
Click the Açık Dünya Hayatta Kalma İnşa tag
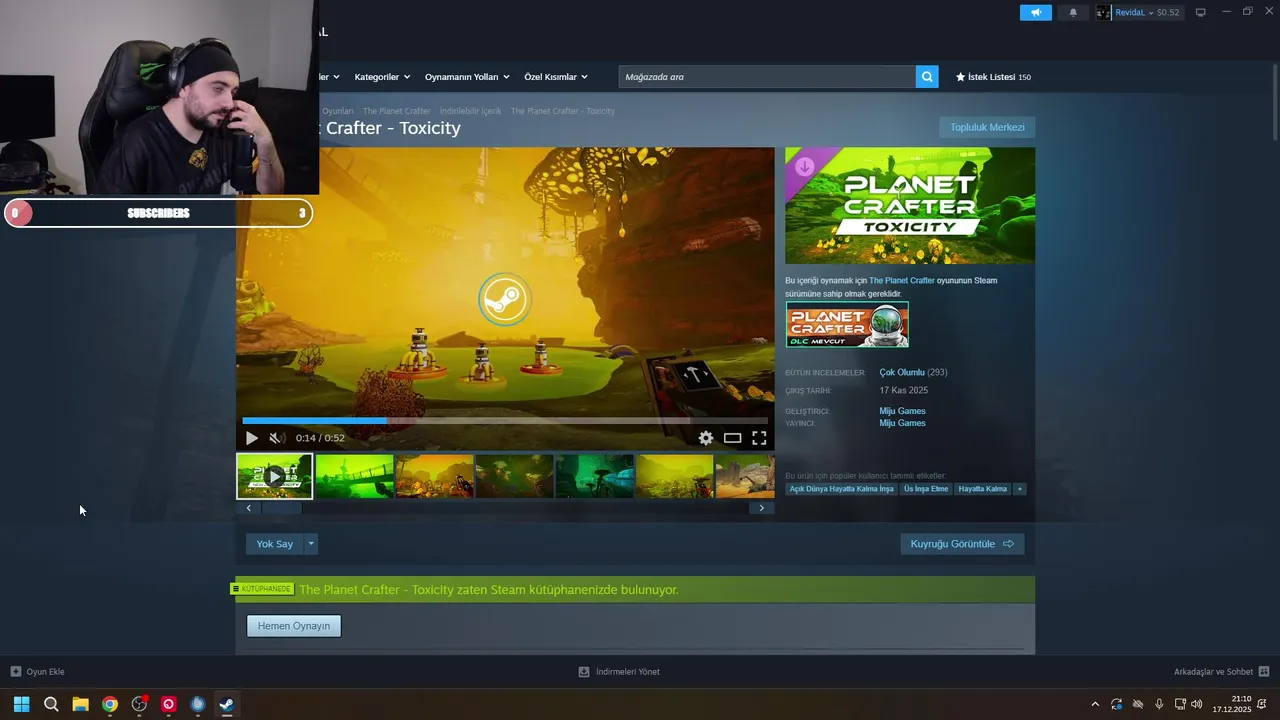(841, 489)
